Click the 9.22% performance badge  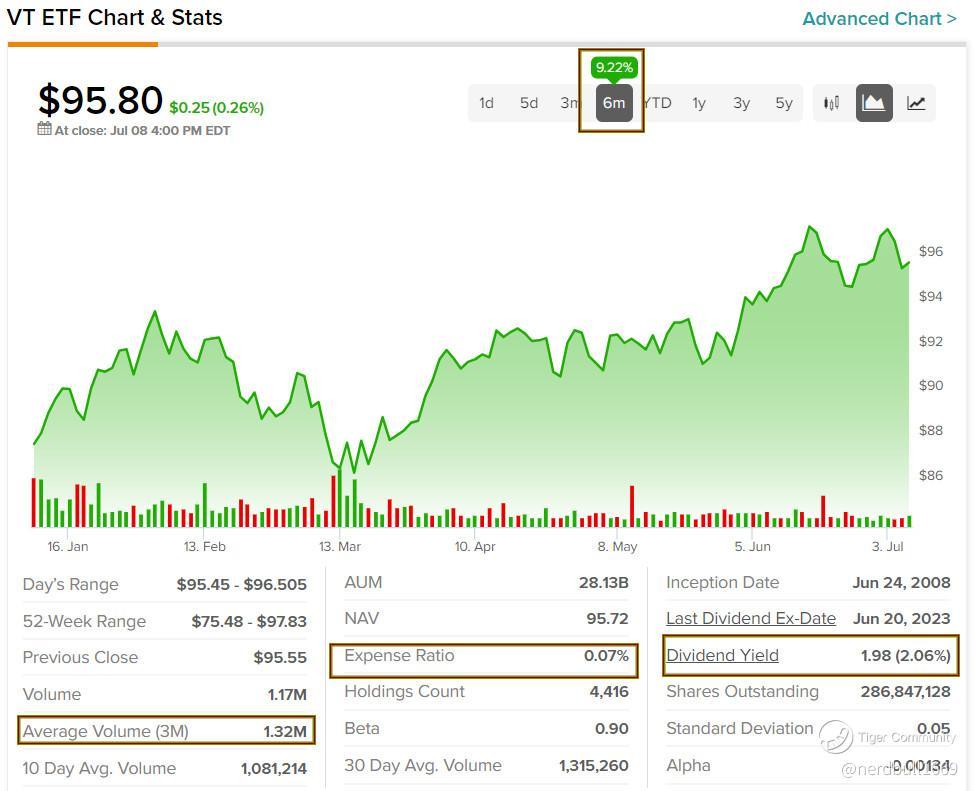click(614, 67)
